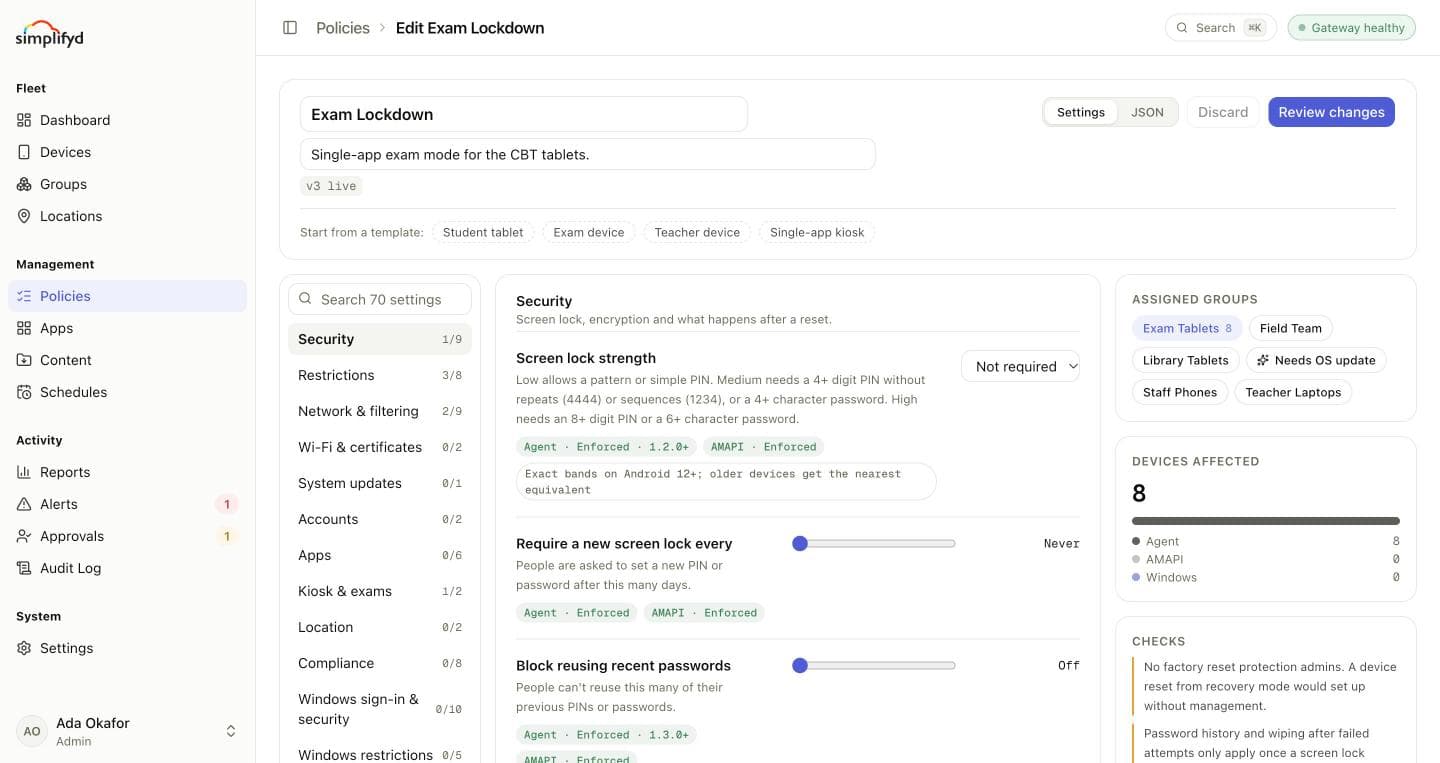Open system Settings in the sidebar

[x=127, y=648]
